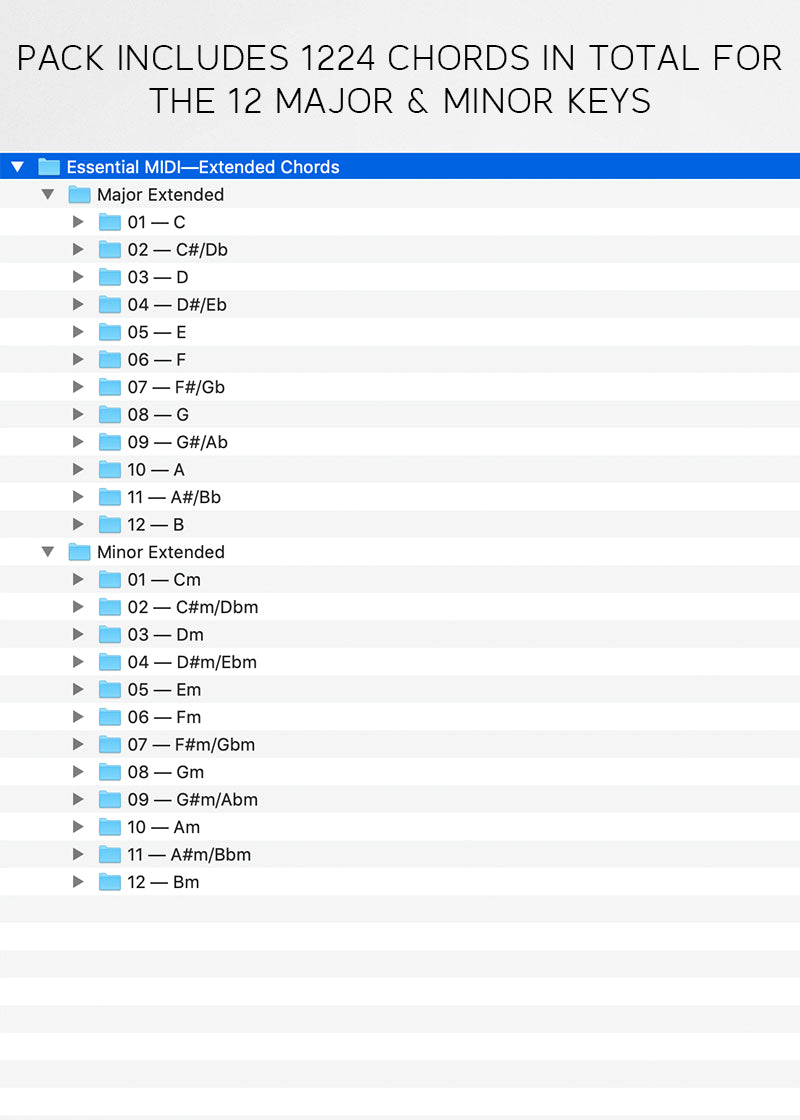The image size is (800, 1120).
Task: Click the folder icon for 07 — F#m/Gbm
Action: click(x=109, y=744)
